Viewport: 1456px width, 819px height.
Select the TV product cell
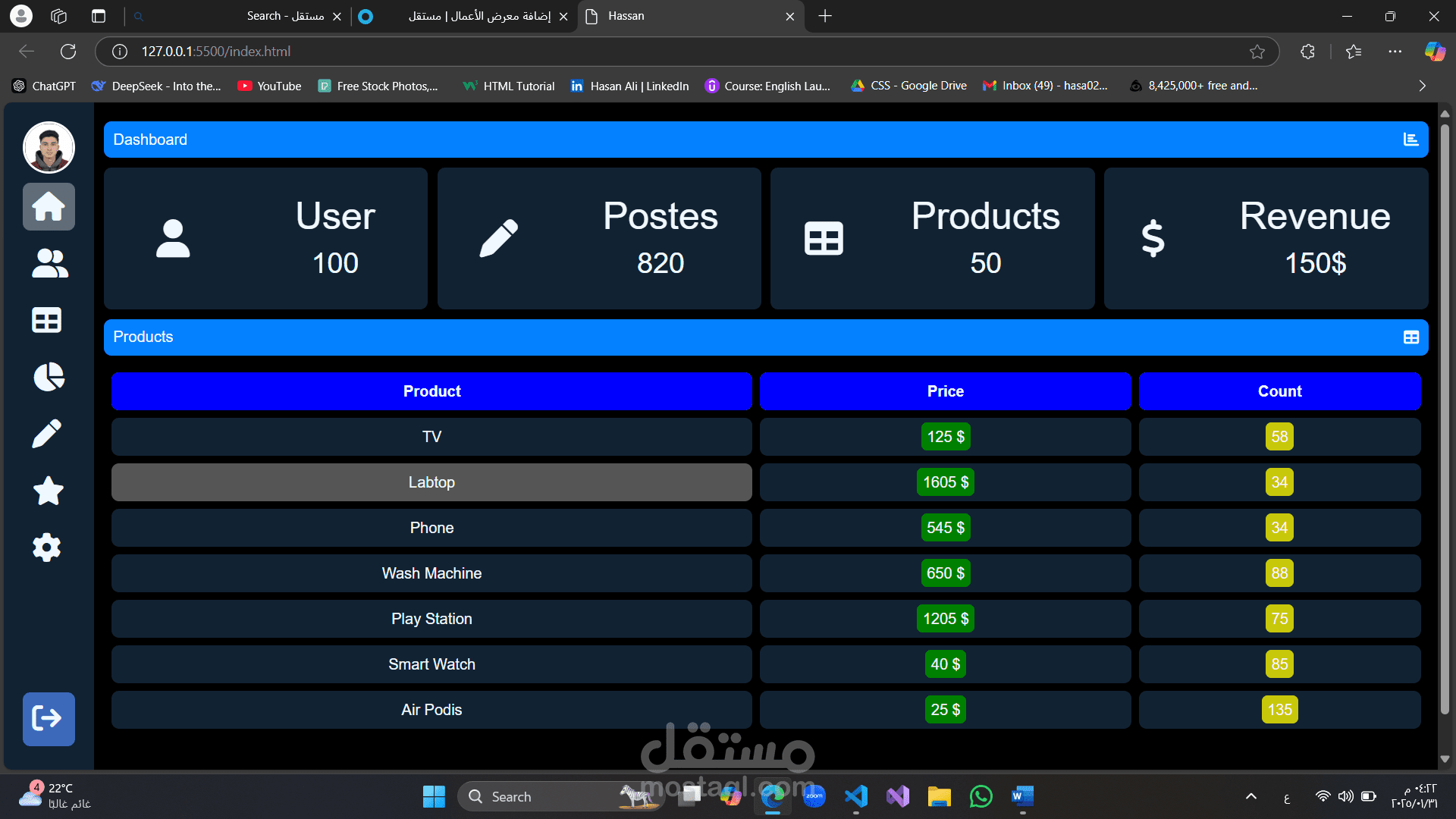point(431,437)
